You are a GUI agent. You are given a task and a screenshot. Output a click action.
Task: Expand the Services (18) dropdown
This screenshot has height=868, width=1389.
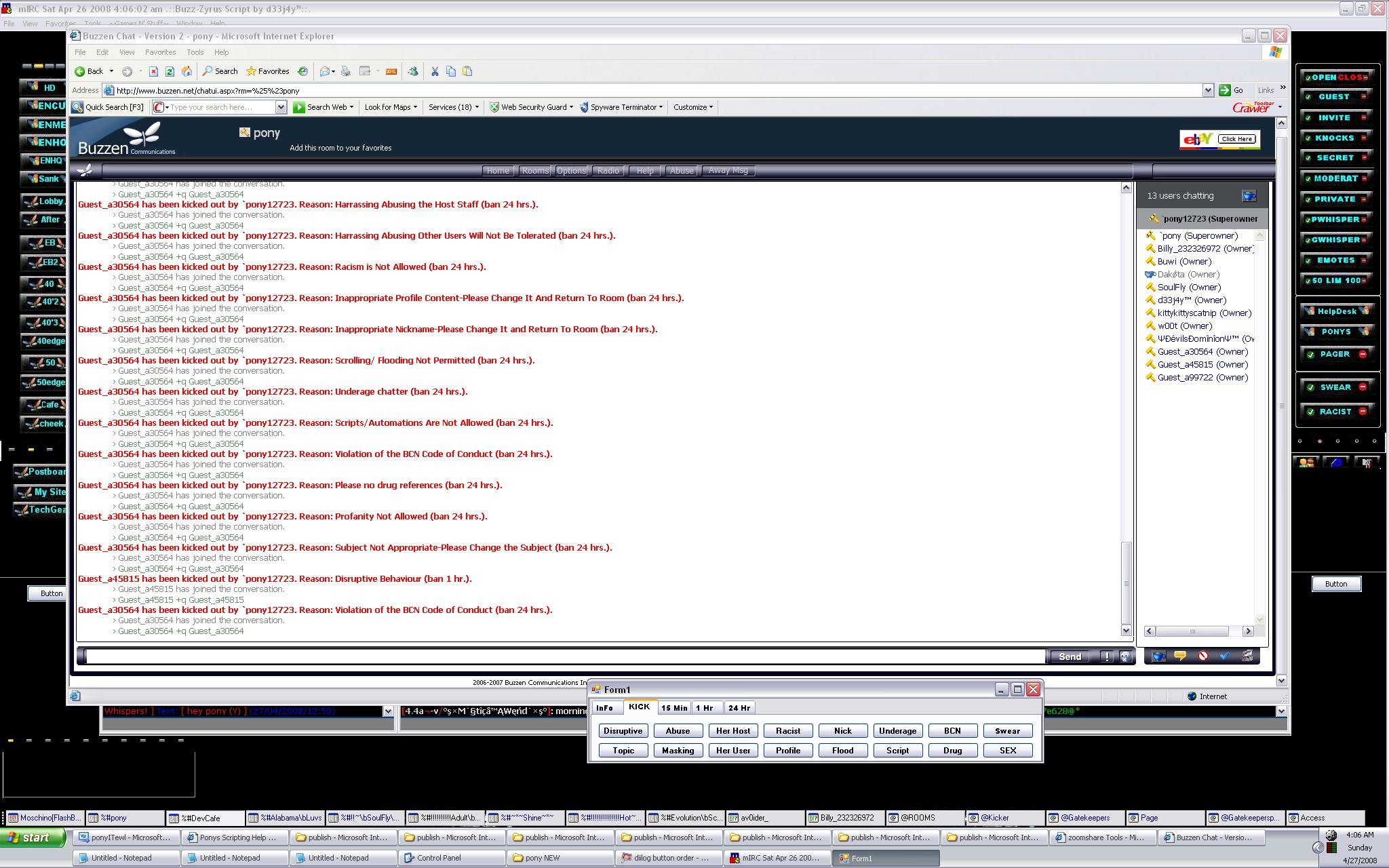click(x=477, y=107)
